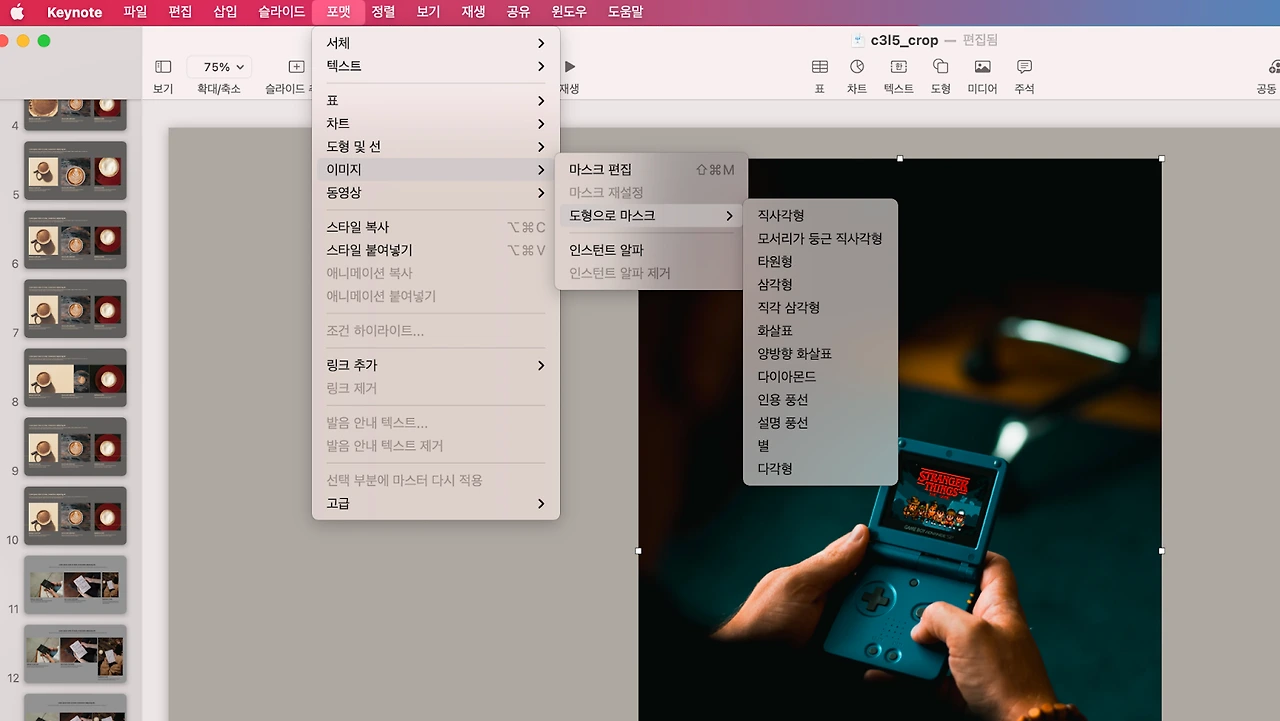
Task: Open the 공유 menu
Action: click(x=518, y=12)
